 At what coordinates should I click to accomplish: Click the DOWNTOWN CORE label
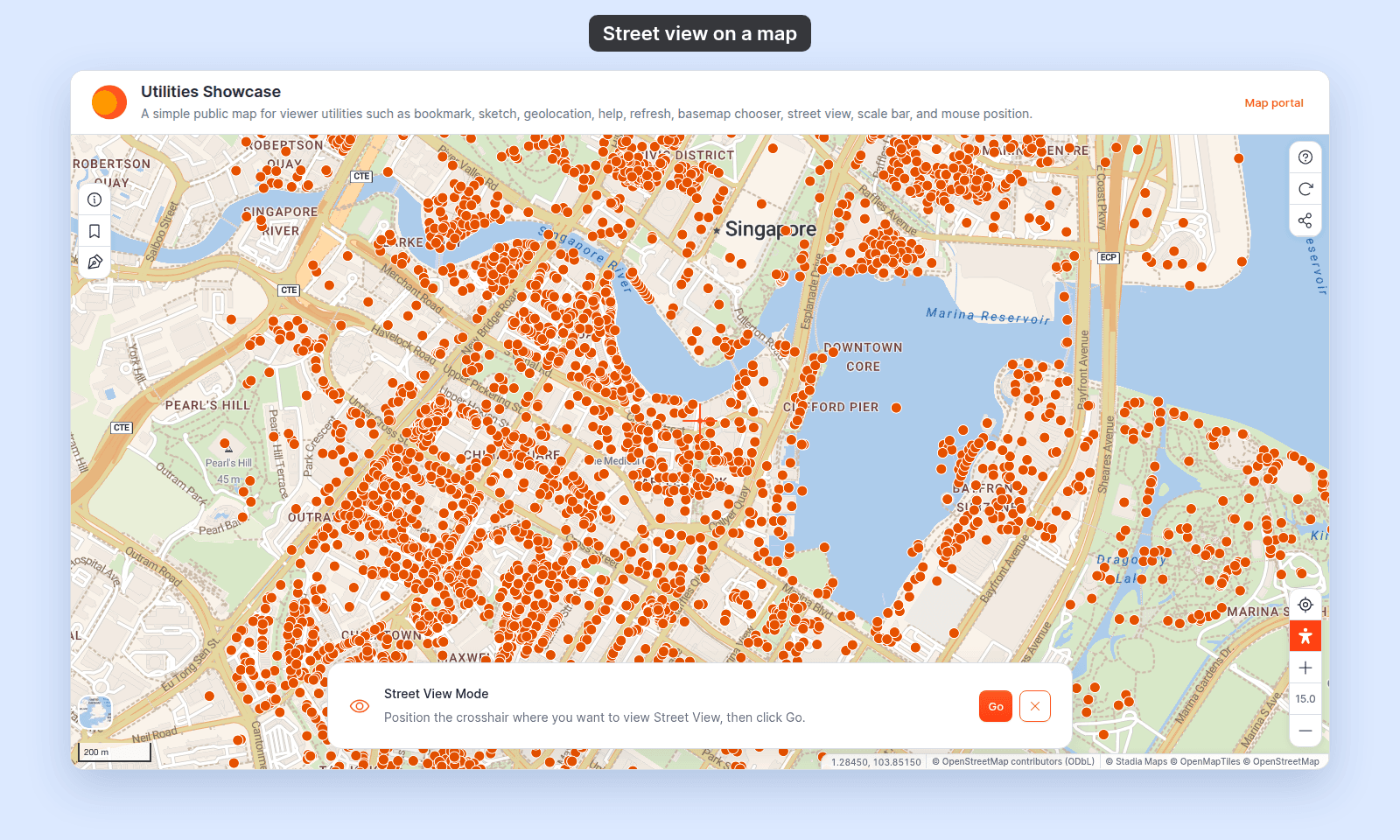click(863, 357)
